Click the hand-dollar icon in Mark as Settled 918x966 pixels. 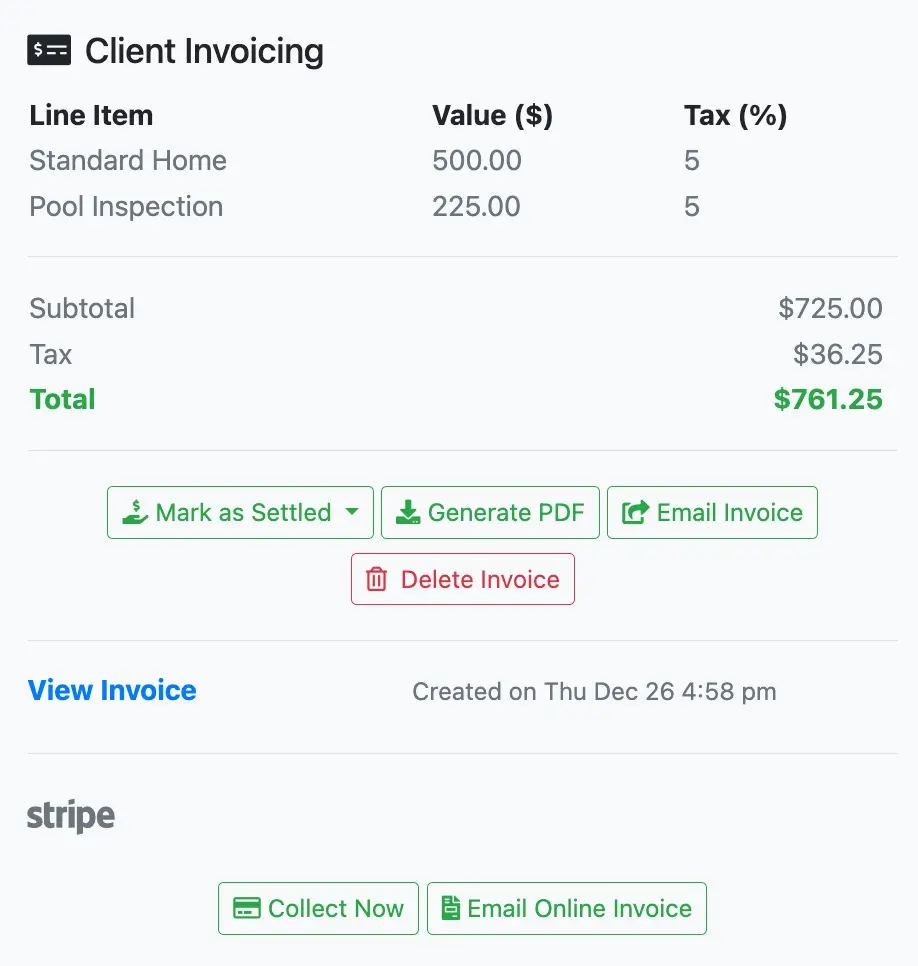(x=135, y=513)
